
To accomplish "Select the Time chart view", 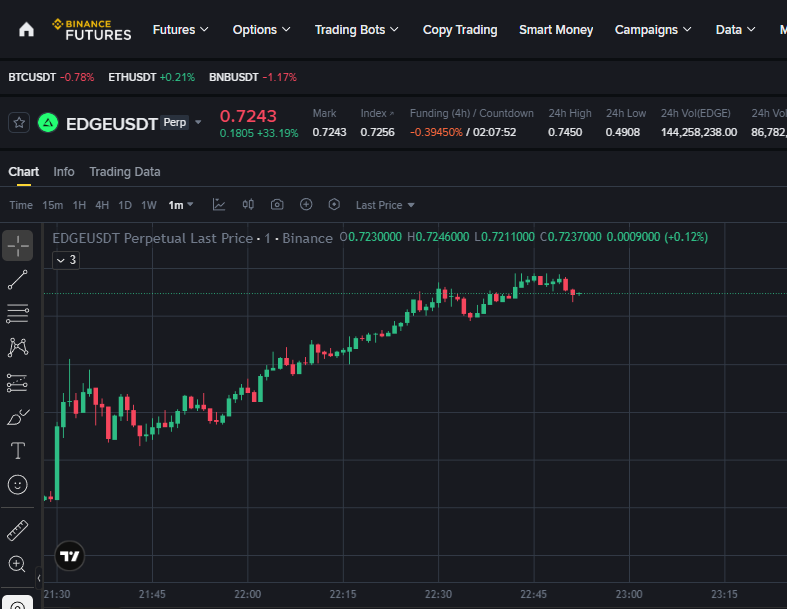I will point(21,205).
